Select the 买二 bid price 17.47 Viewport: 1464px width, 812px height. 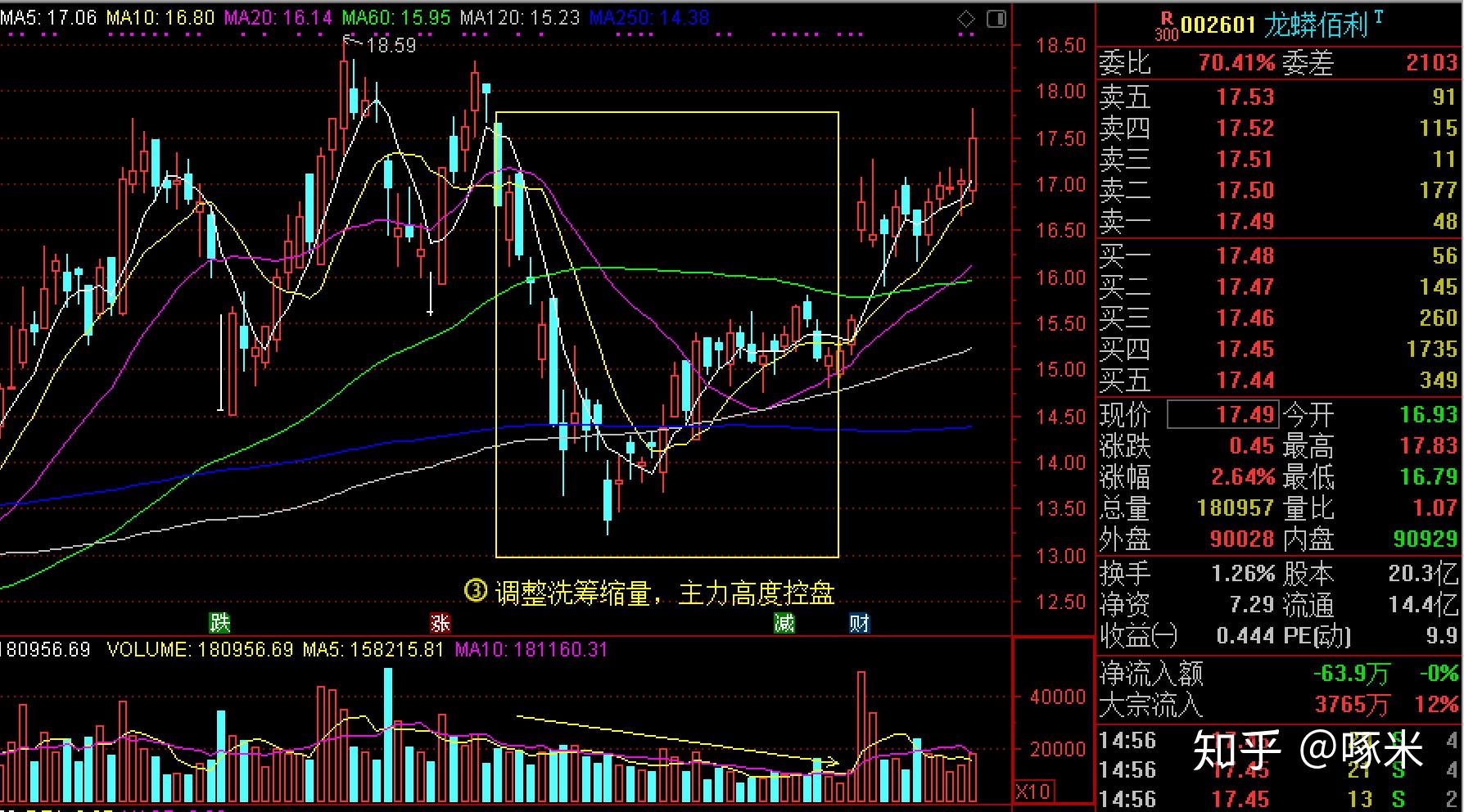click(x=1245, y=287)
